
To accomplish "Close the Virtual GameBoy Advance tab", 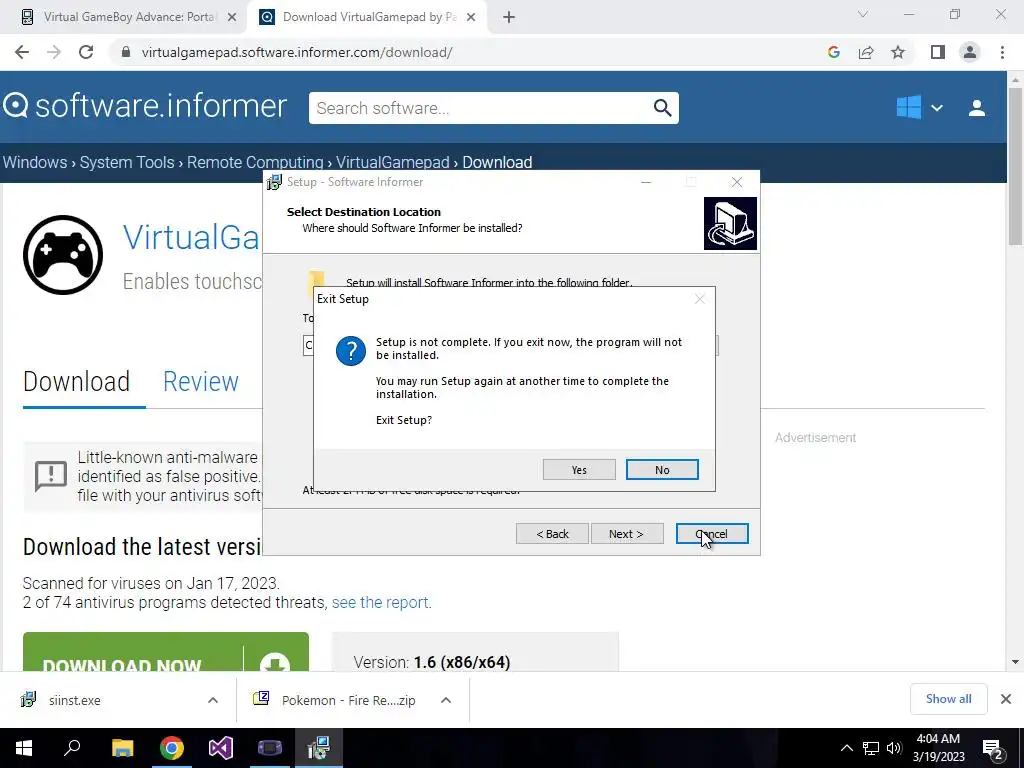I will [232, 18].
